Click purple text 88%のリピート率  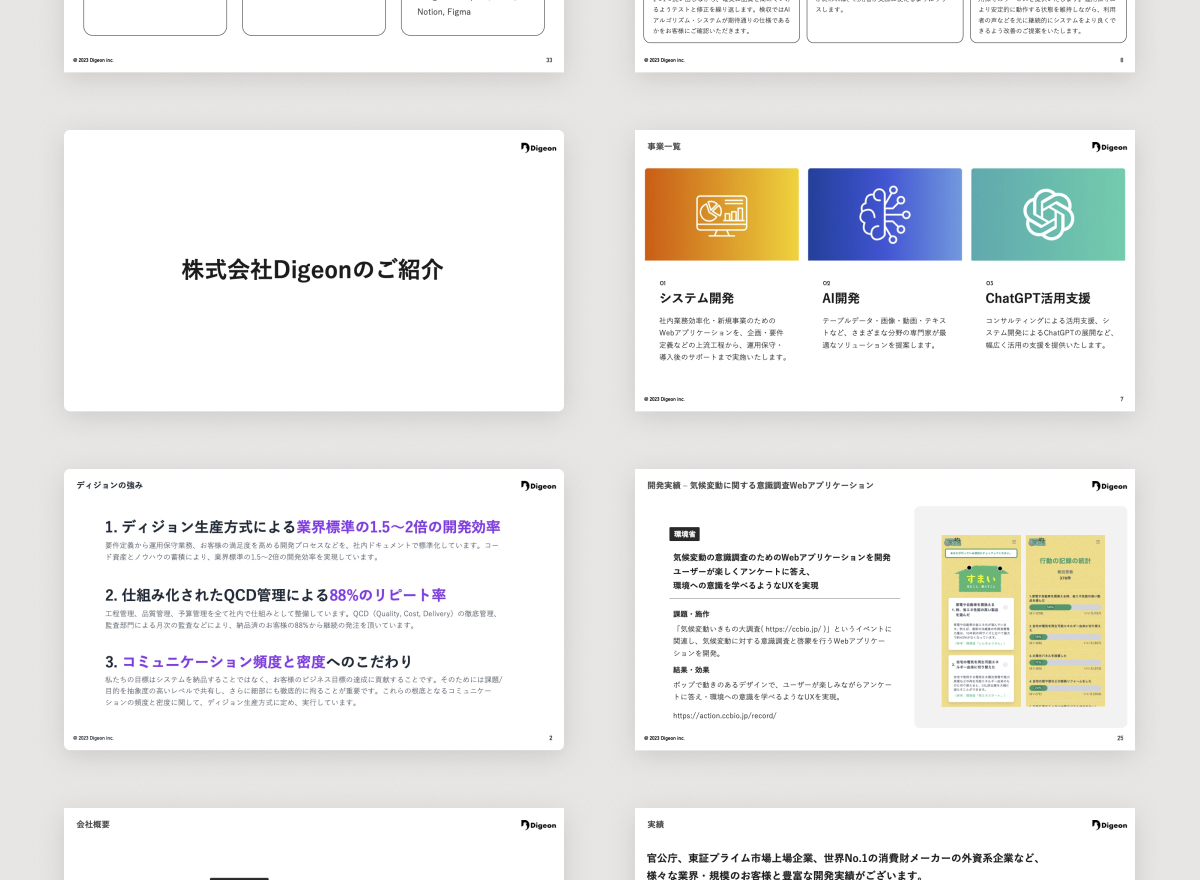click(387, 594)
